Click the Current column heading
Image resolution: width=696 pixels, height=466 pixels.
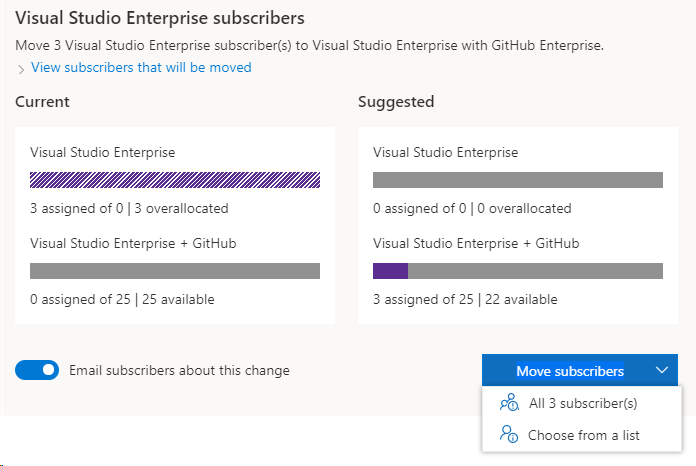[43, 101]
